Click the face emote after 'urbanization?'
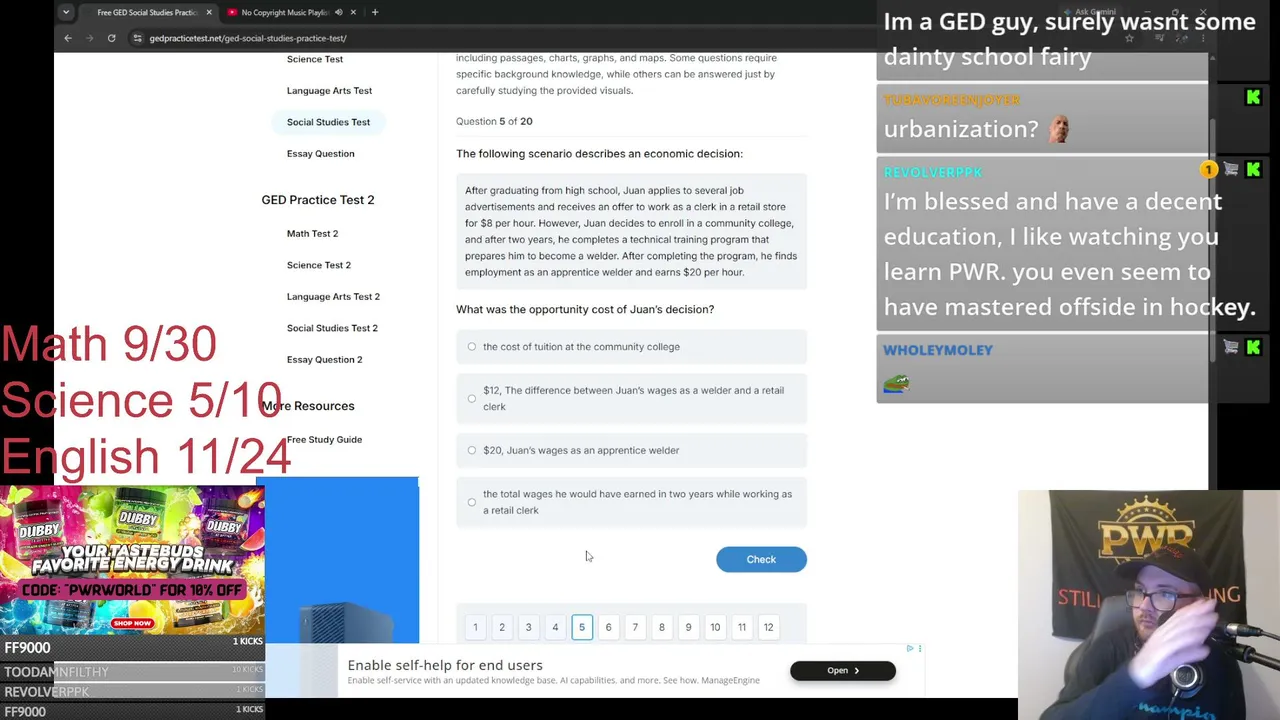This screenshot has width=1280, height=720. coord(1059,129)
